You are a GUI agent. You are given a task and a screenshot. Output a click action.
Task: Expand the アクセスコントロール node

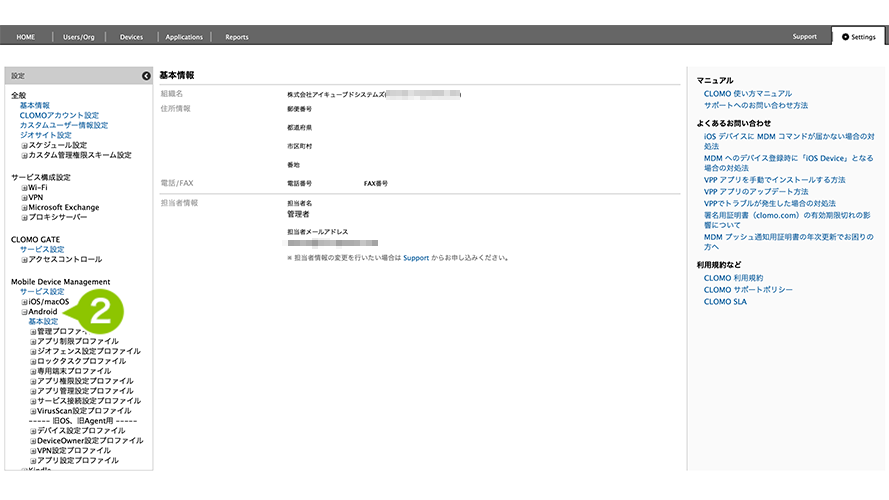tap(24, 260)
